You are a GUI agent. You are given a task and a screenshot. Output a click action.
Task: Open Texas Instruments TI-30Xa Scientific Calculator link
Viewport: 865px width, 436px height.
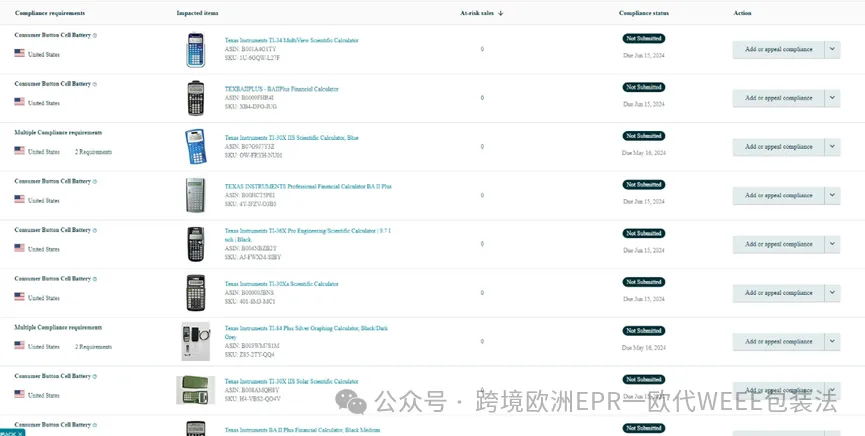tap(281, 284)
